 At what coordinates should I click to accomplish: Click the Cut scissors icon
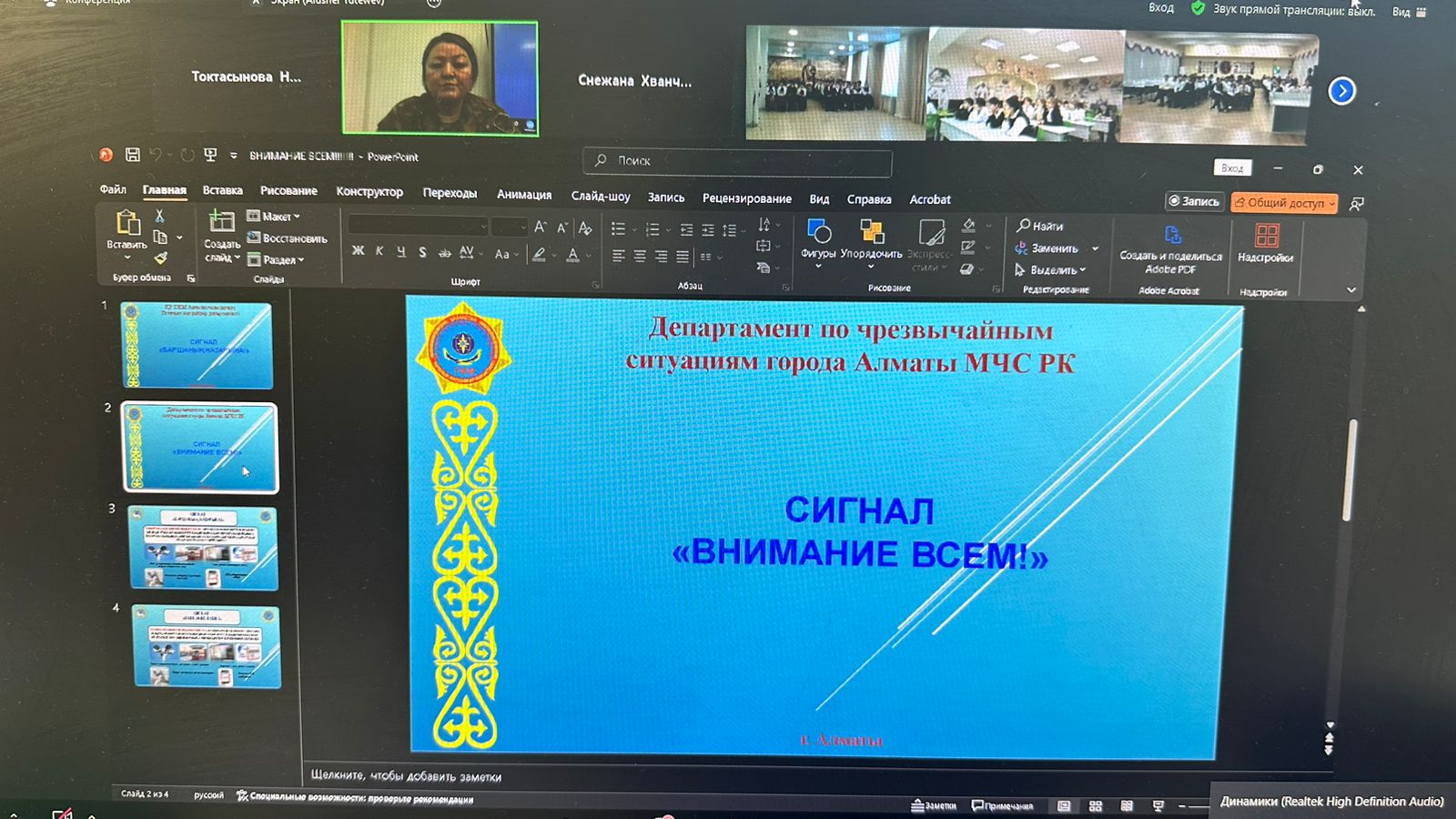(x=159, y=216)
